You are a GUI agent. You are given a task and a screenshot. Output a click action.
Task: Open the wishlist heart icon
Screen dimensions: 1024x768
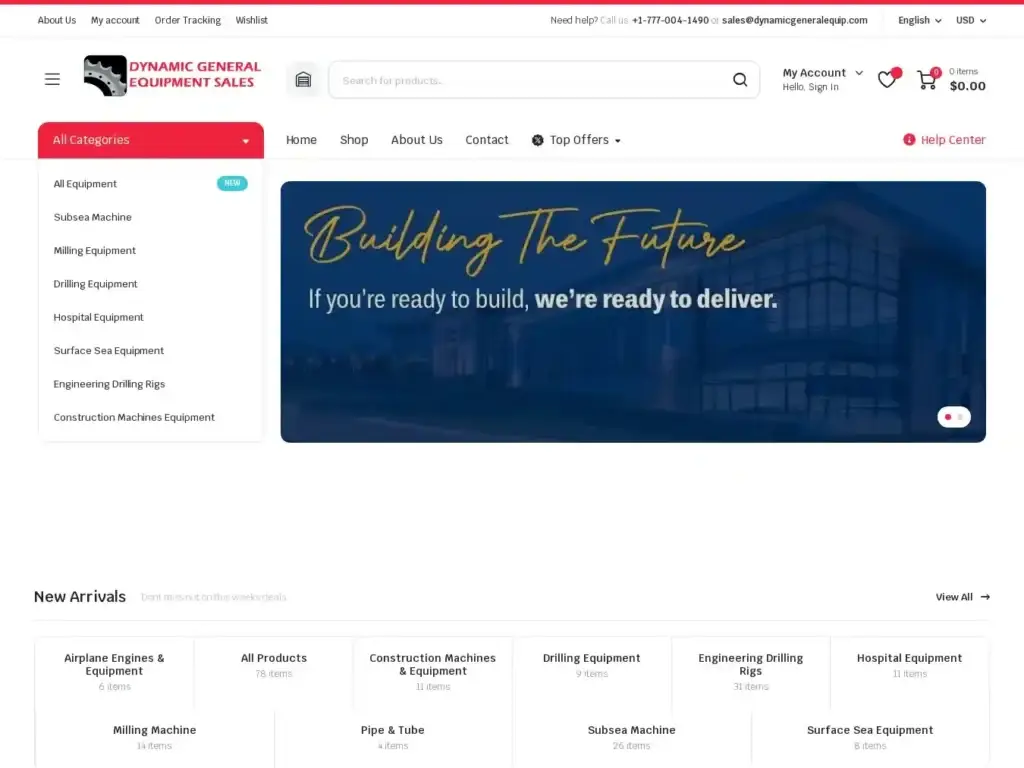(x=887, y=80)
